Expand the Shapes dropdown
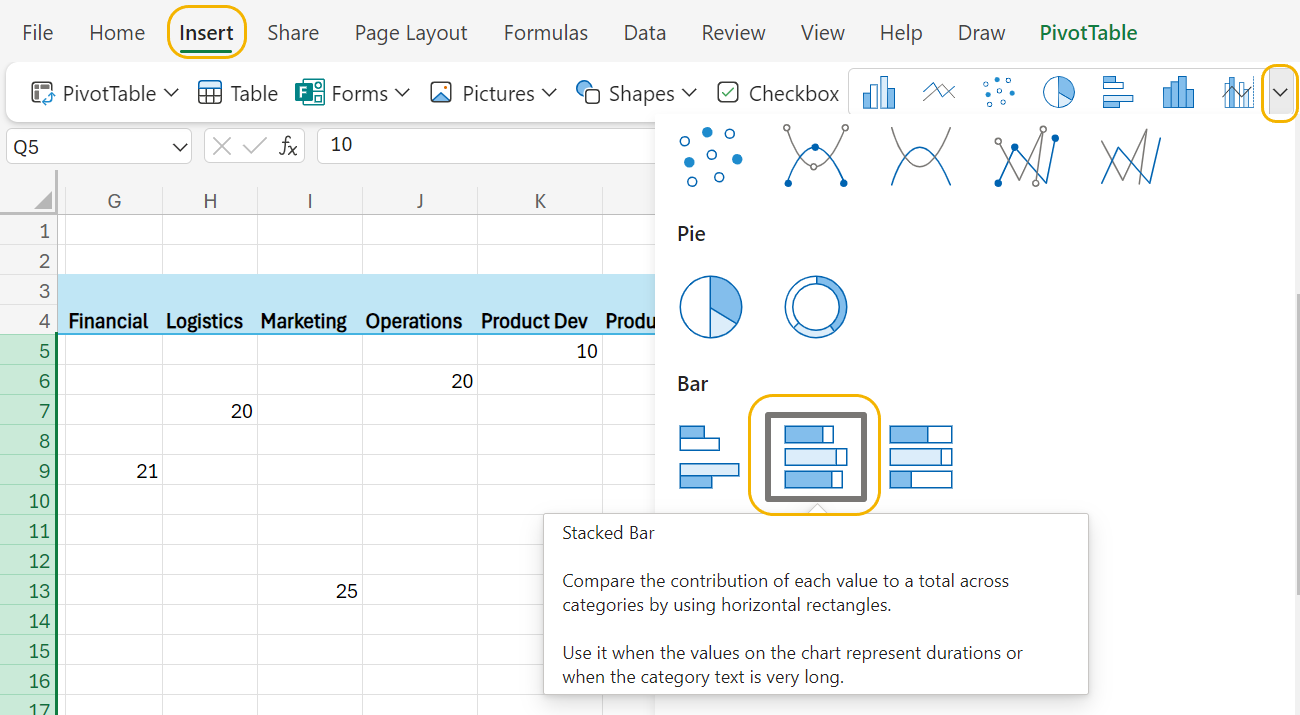This screenshot has width=1300, height=715. coord(637,92)
